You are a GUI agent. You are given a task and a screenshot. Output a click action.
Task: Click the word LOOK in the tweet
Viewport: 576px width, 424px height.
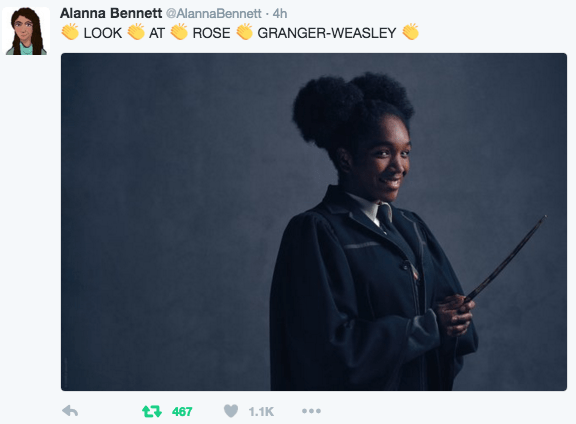pos(102,33)
